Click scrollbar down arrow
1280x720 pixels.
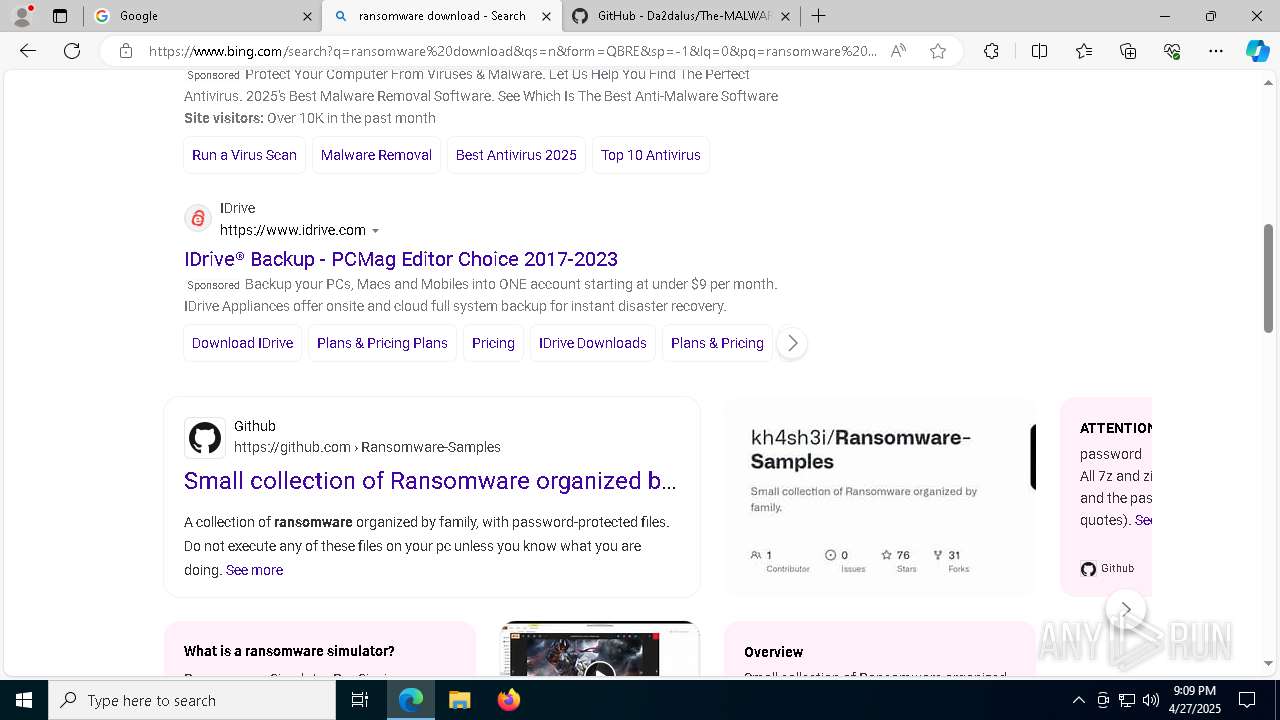coord(1268,663)
